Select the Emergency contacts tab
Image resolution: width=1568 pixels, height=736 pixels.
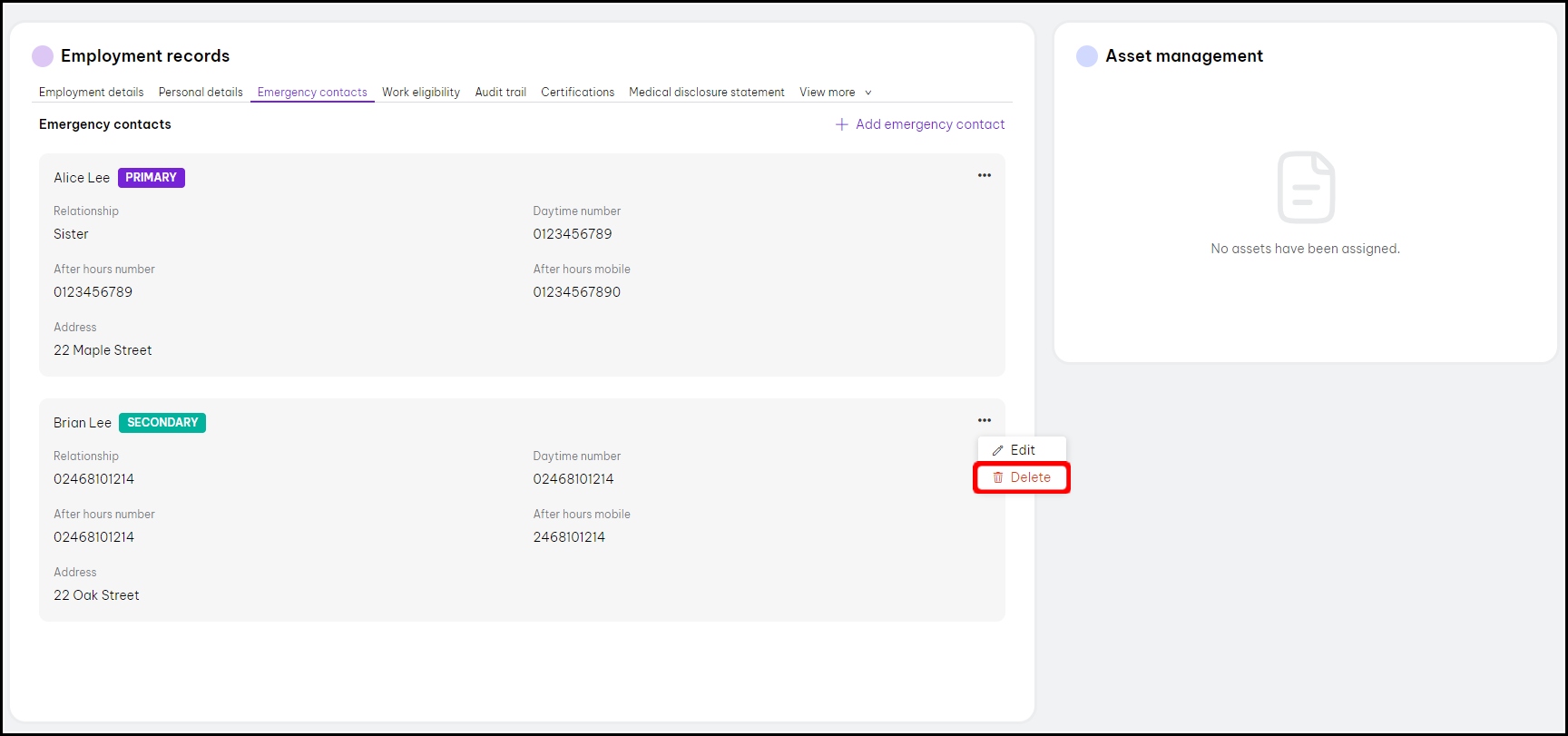point(312,93)
